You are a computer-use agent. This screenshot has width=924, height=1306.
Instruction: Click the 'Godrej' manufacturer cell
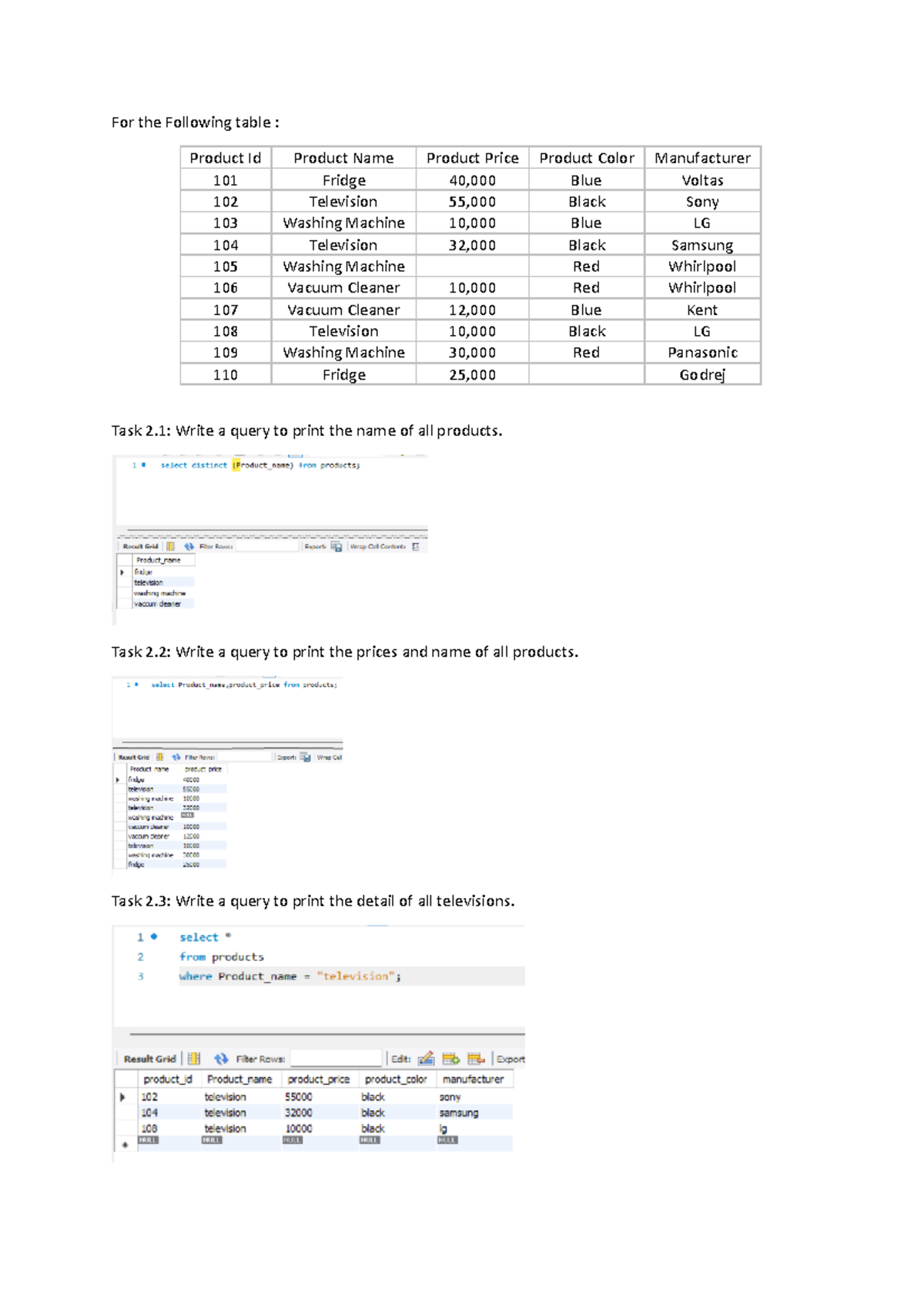tap(702, 375)
